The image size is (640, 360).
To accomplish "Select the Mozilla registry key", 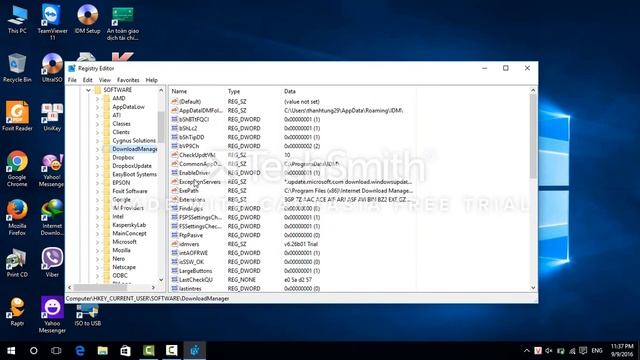I will [121, 250].
